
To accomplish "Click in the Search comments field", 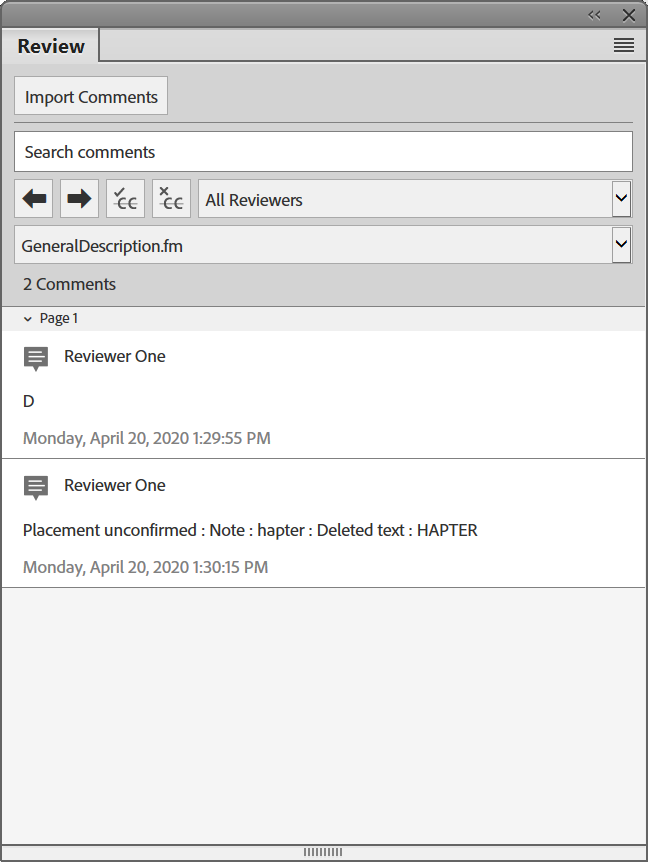I will 323,152.
